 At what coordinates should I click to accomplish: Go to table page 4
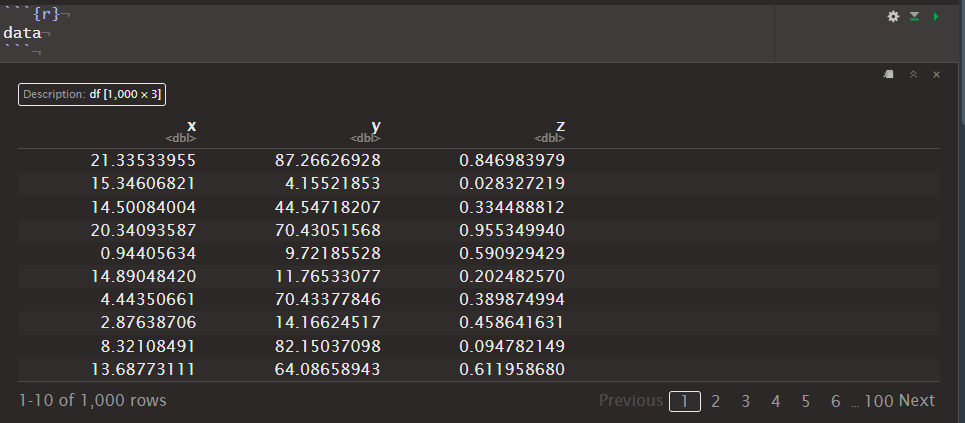pyautogui.click(x=775, y=401)
